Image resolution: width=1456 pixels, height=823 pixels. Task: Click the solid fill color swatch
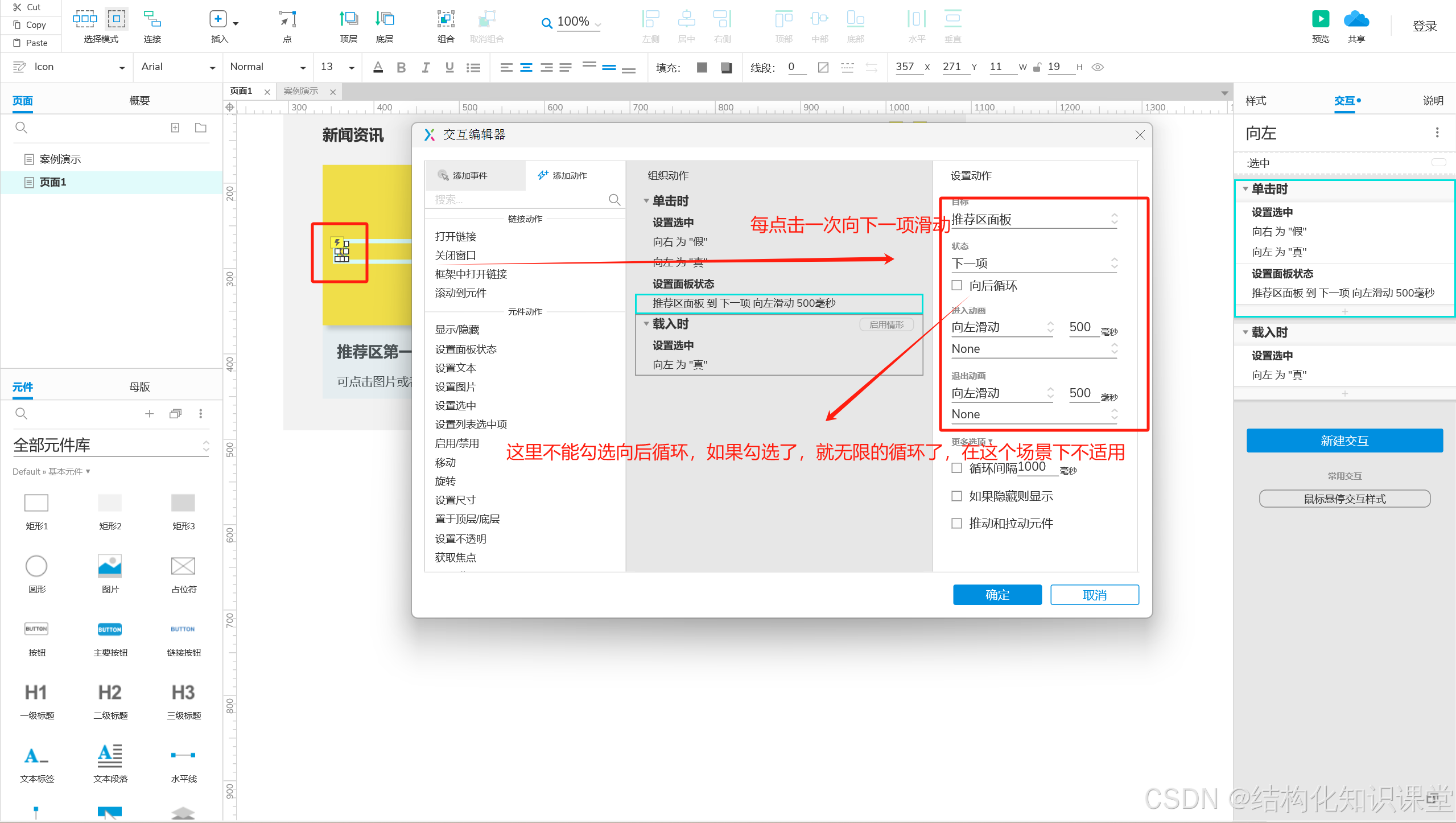pos(702,67)
